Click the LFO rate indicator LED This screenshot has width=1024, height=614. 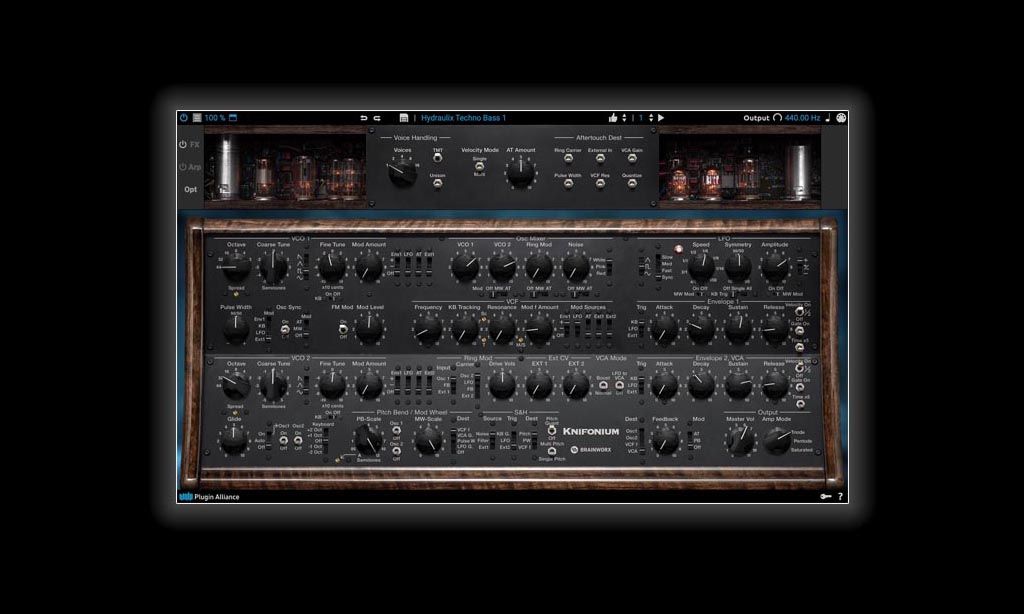tap(679, 249)
